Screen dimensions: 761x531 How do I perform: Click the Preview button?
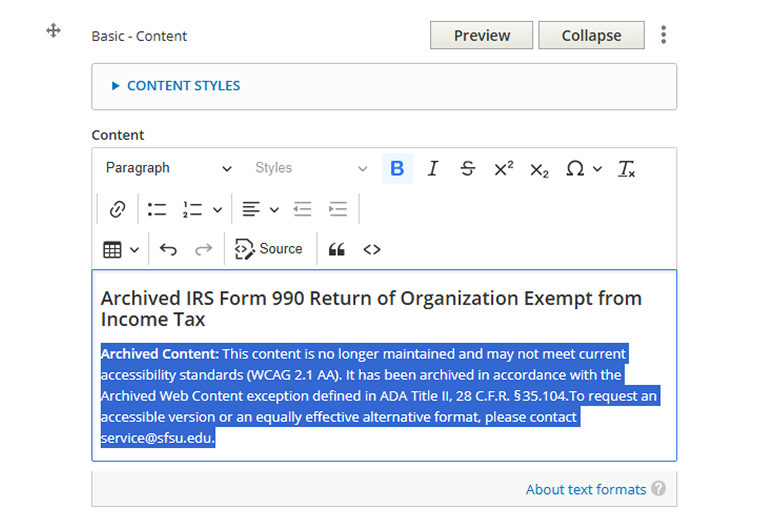[x=481, y=35]
